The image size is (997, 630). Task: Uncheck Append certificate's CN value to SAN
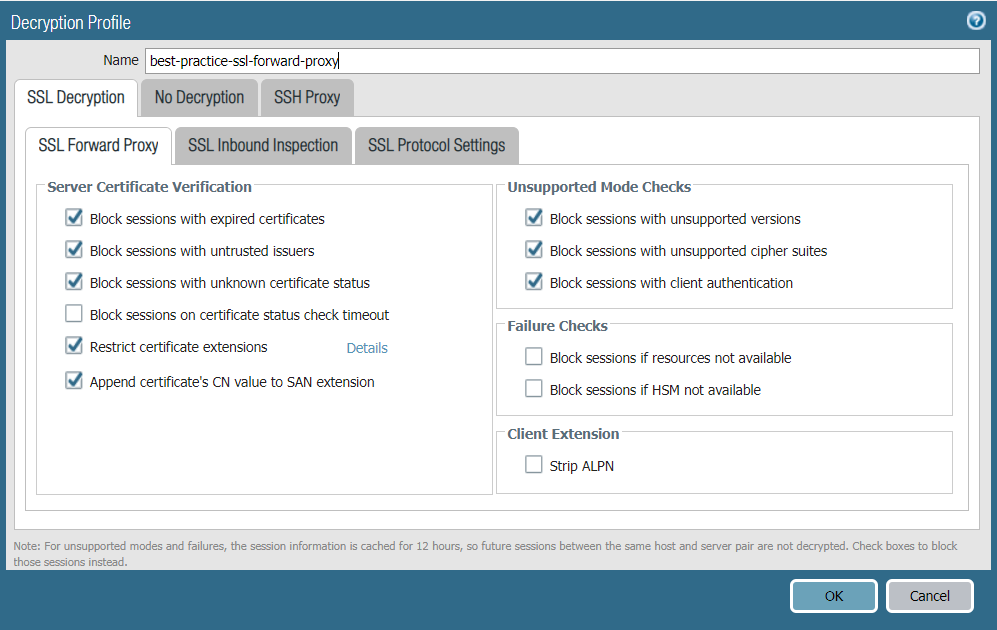coord(74,381)
